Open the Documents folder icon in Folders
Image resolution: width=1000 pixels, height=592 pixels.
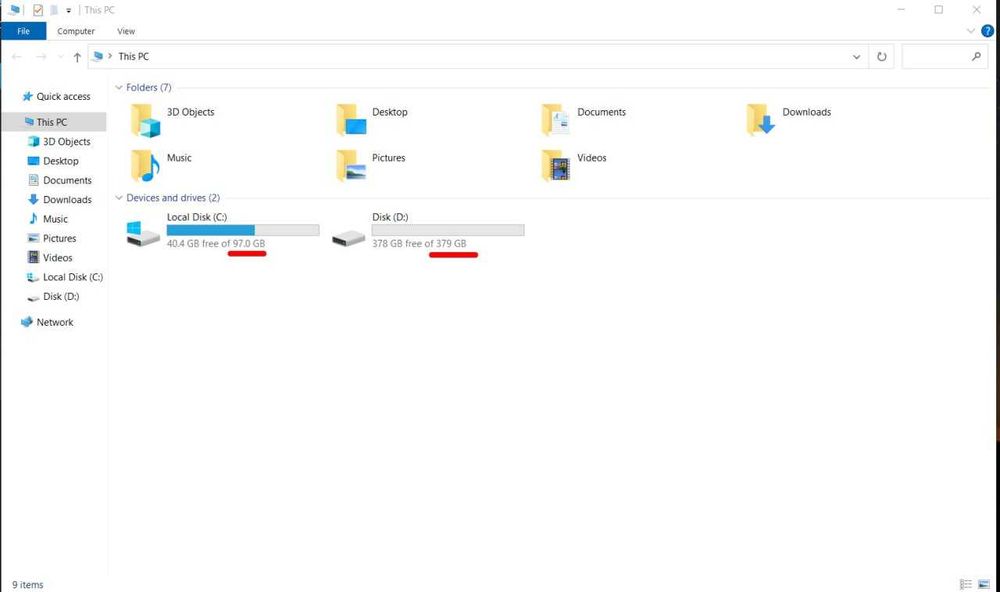tap(555, 120)
